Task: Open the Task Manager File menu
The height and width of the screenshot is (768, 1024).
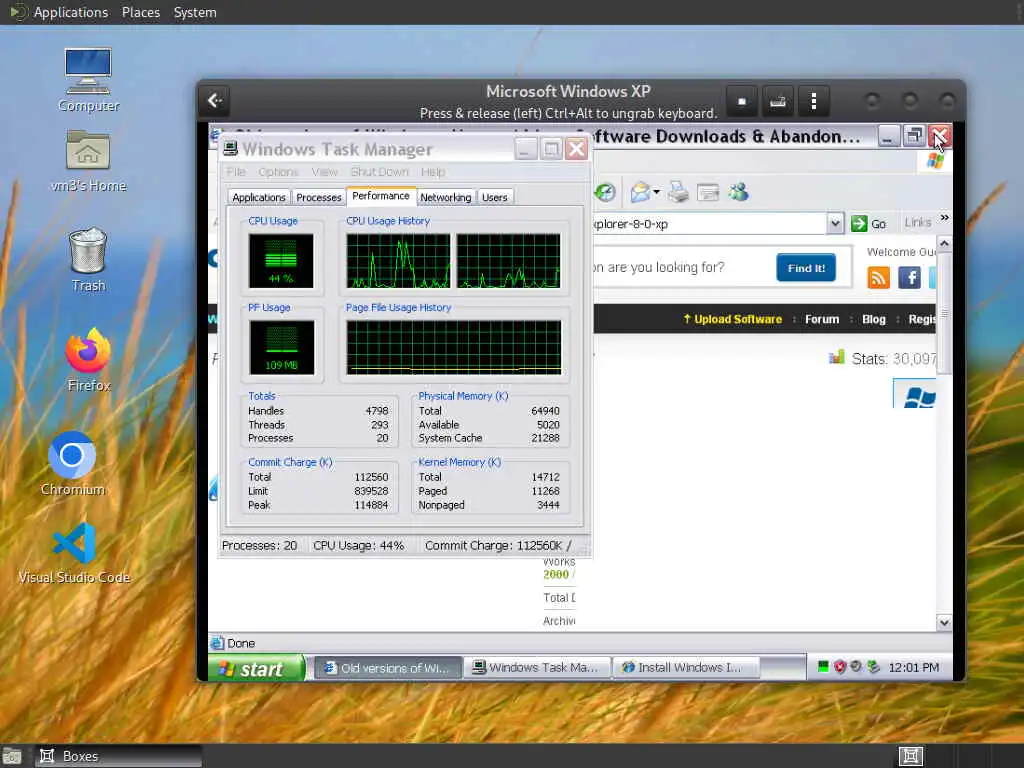Action: 236,172
